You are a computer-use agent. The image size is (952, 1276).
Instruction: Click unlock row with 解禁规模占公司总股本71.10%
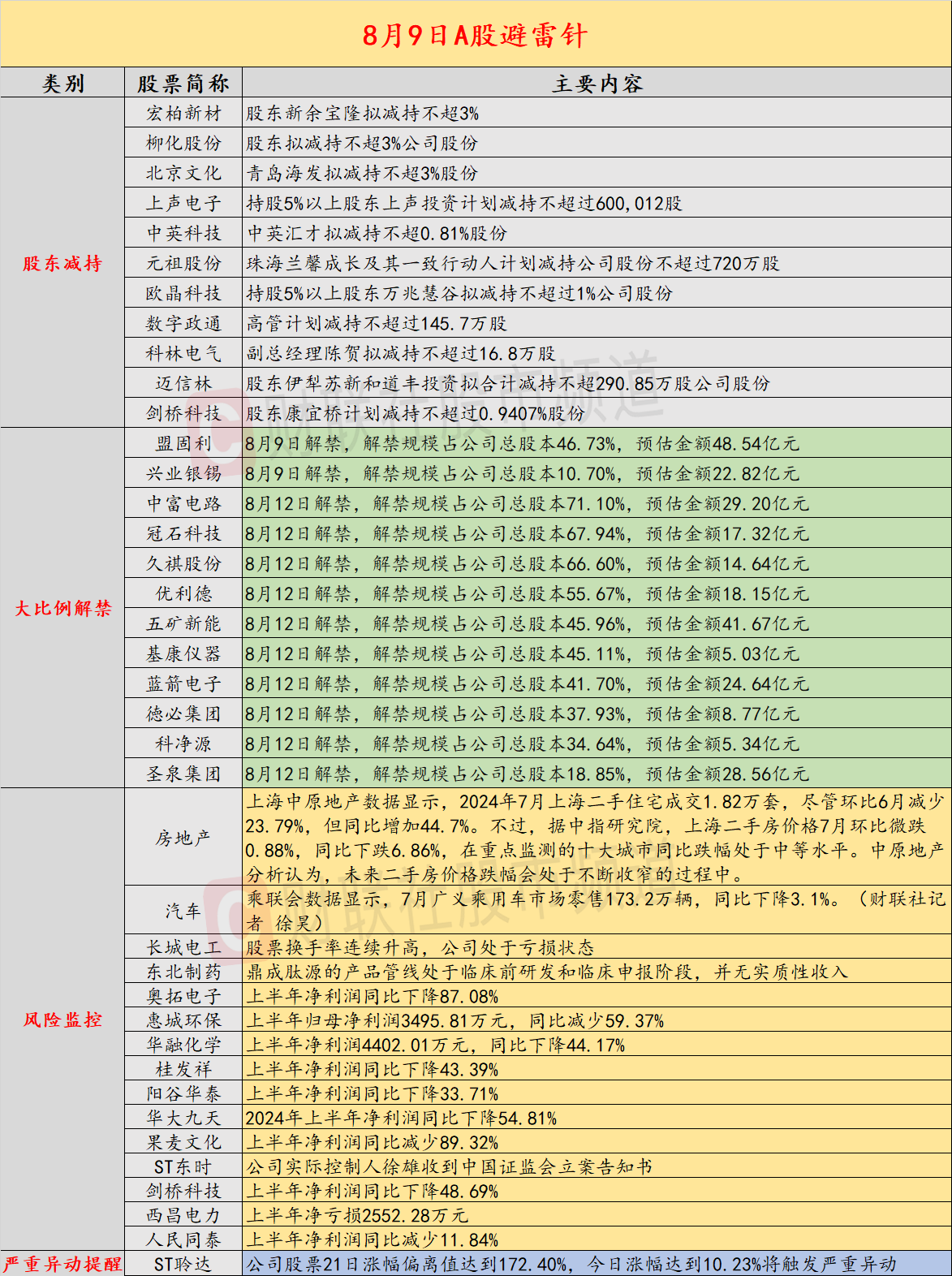click(597, 504)
